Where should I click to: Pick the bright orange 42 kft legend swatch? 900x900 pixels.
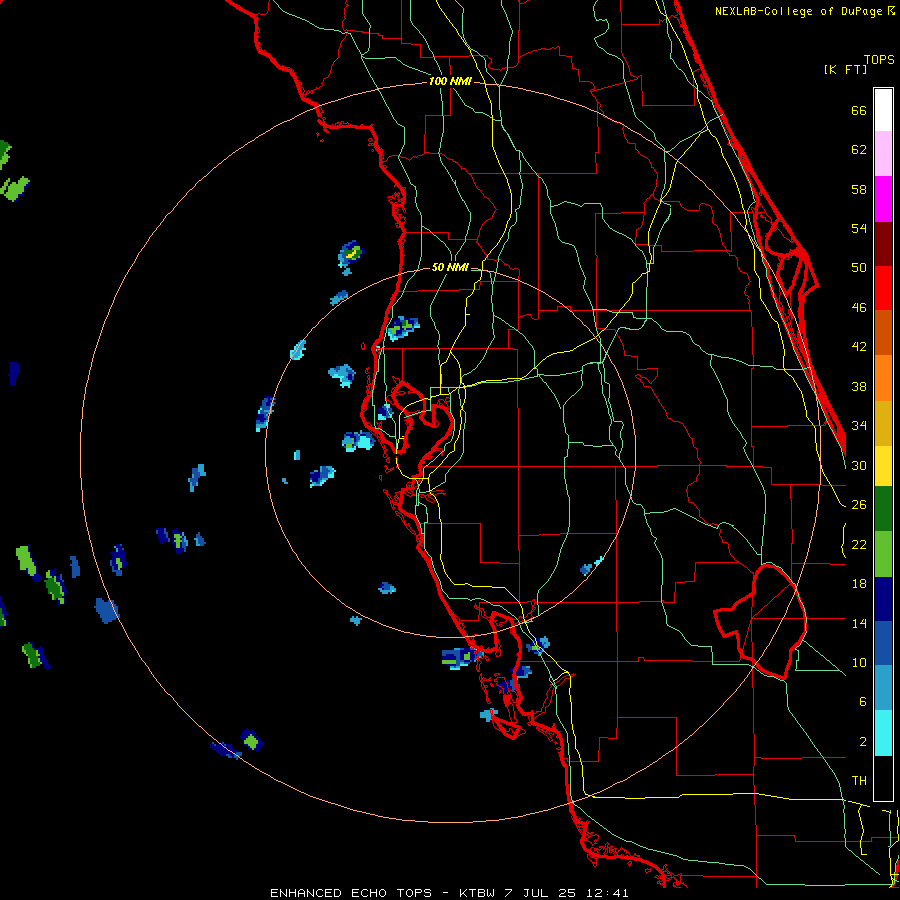(x=883, y=378)
